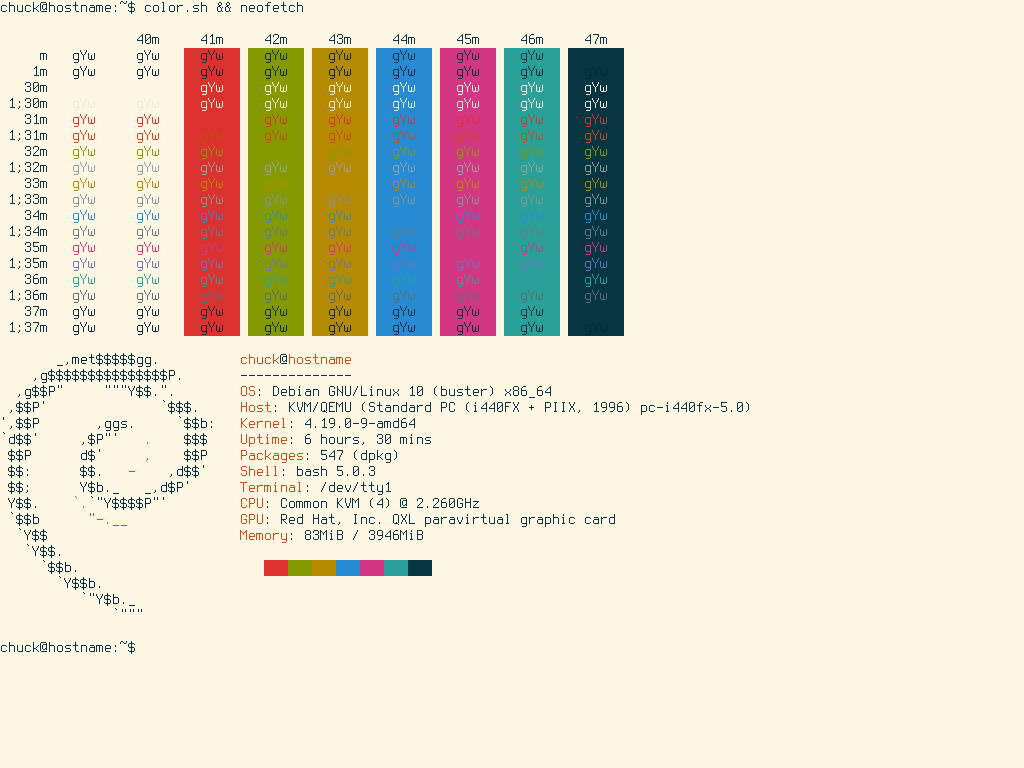This screenshot has width=1024, height=768.
Task: Click the "color.sh && neofetch" command text
Action: coord(224,8)
